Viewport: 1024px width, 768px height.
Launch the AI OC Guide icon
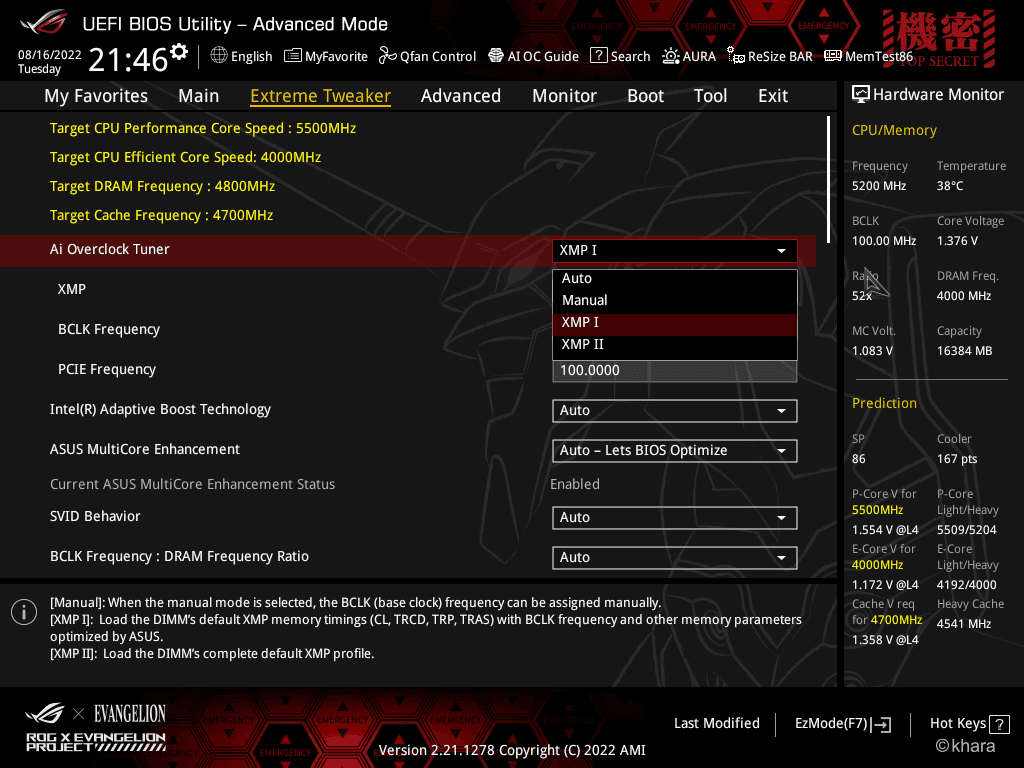click(x=496, y=56)
